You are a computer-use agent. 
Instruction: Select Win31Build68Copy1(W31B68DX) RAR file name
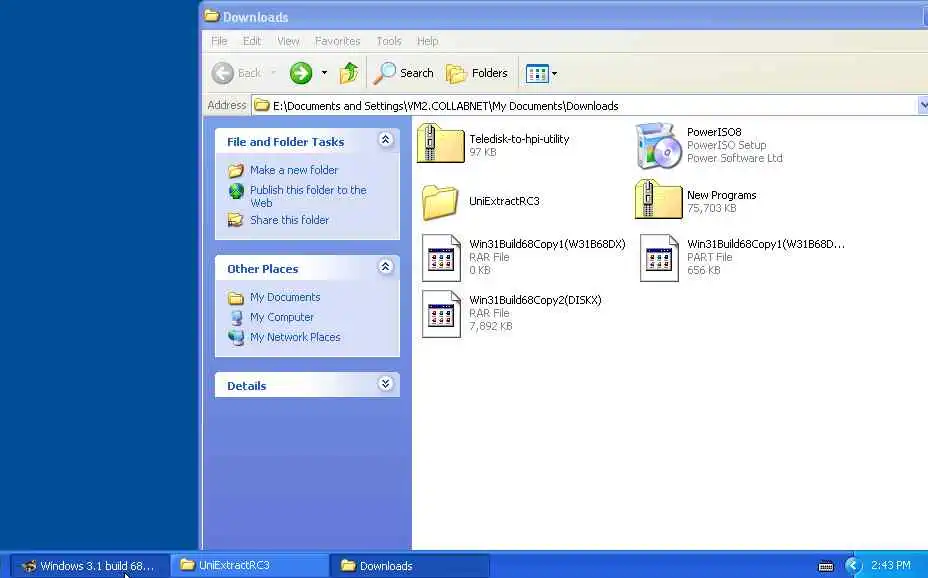(547, 244)
